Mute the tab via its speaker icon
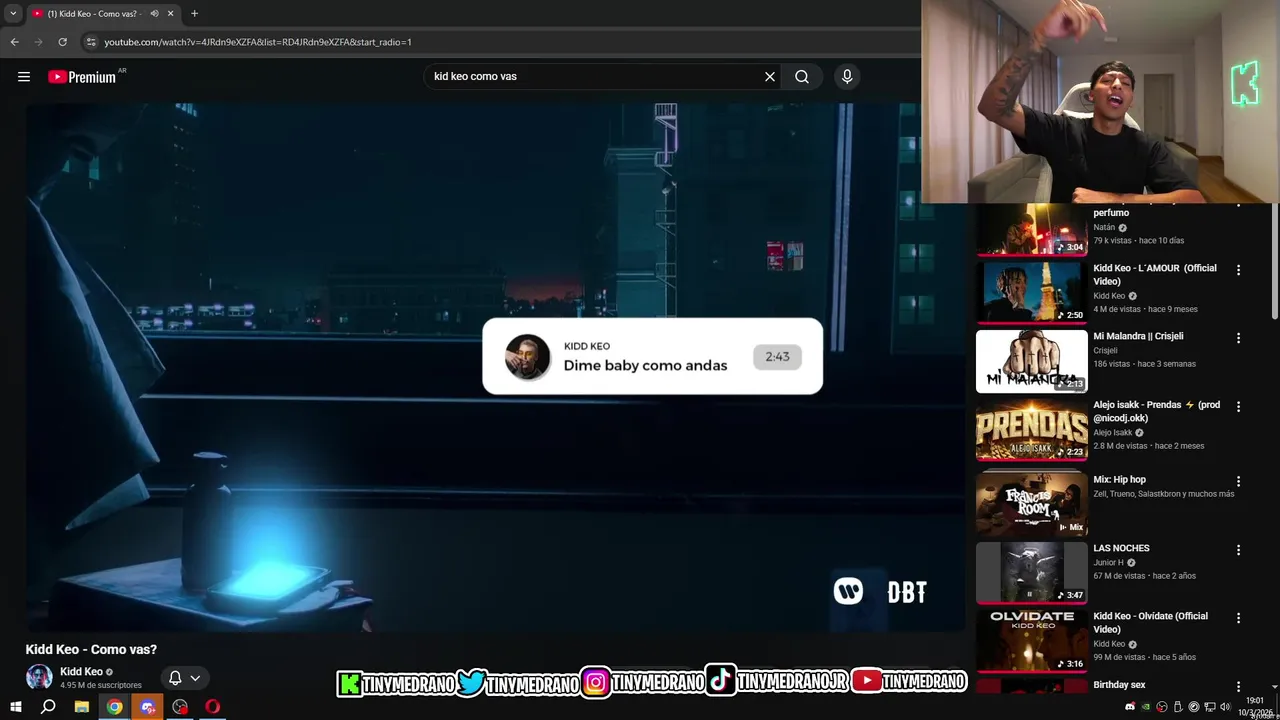Screen dimensions: 1280x720 click(154, 14)
